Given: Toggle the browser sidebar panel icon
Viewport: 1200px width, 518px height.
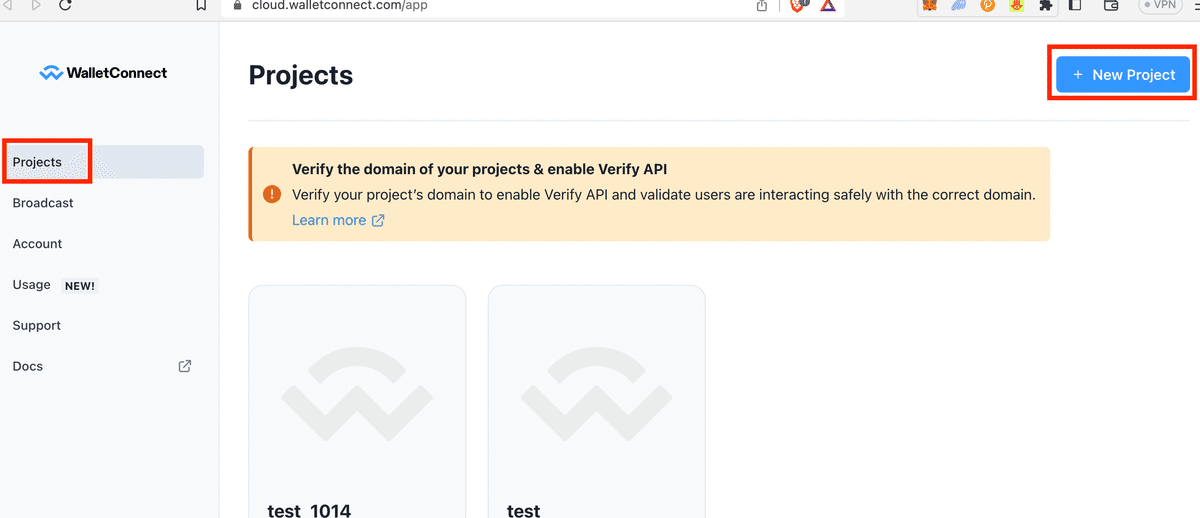Looking at the screenshot, I should click(x=1076, y=5).
